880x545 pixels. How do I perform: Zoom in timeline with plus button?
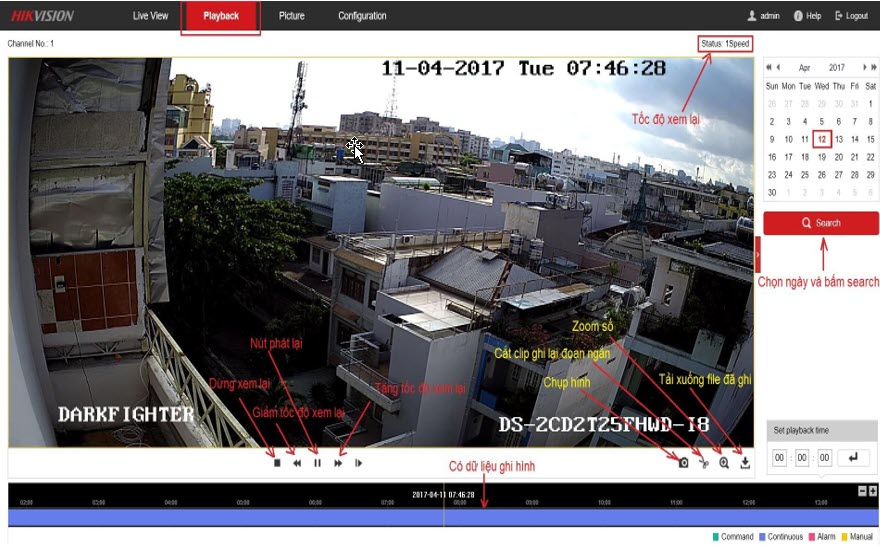(873, 490)
